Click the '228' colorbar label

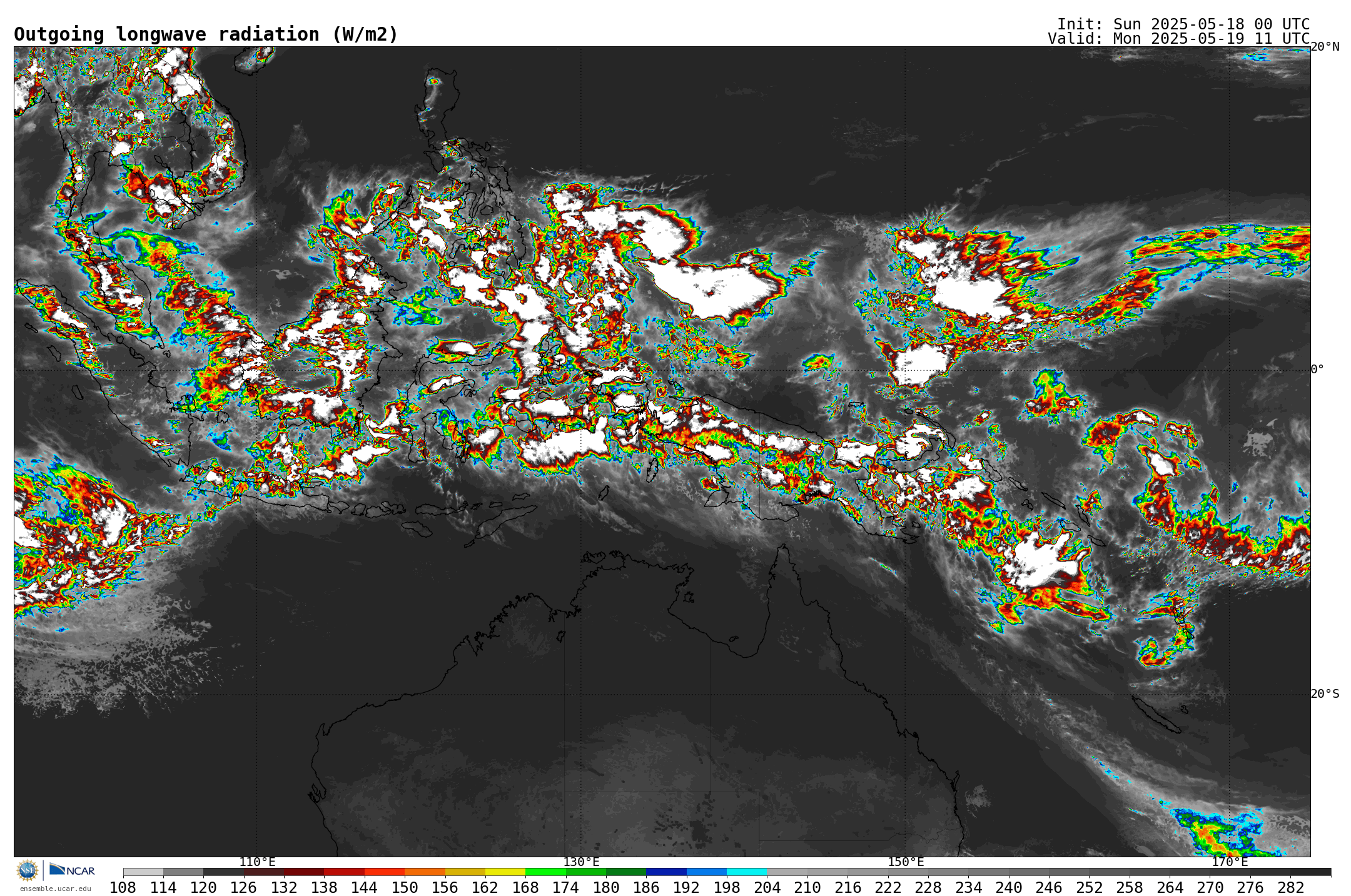click(x=928, y=887)
